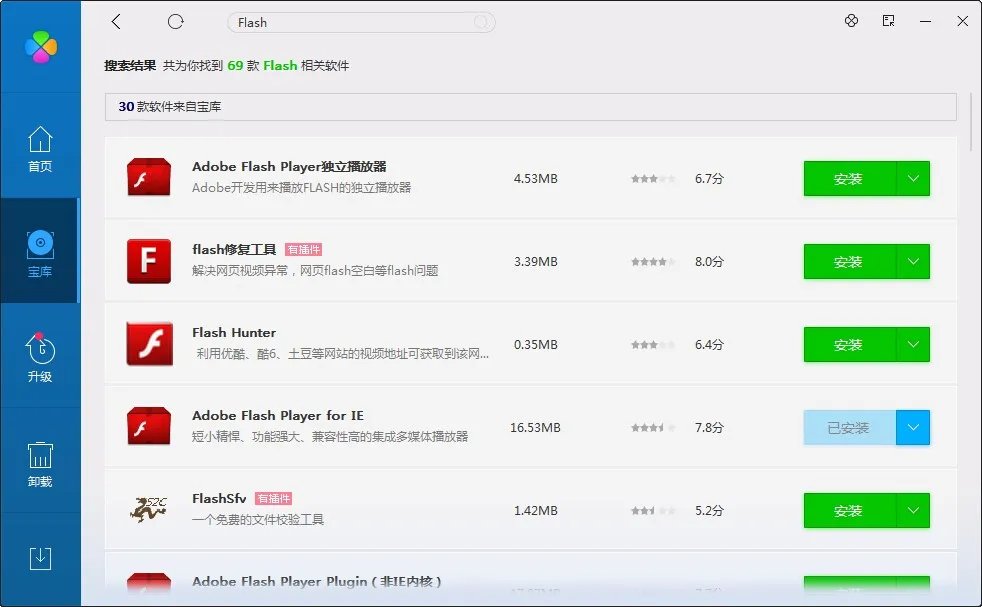
Task: Expand install options for Adobe Flash Player独立播放器
Action: pyautogui.click(x=917, y=178)
